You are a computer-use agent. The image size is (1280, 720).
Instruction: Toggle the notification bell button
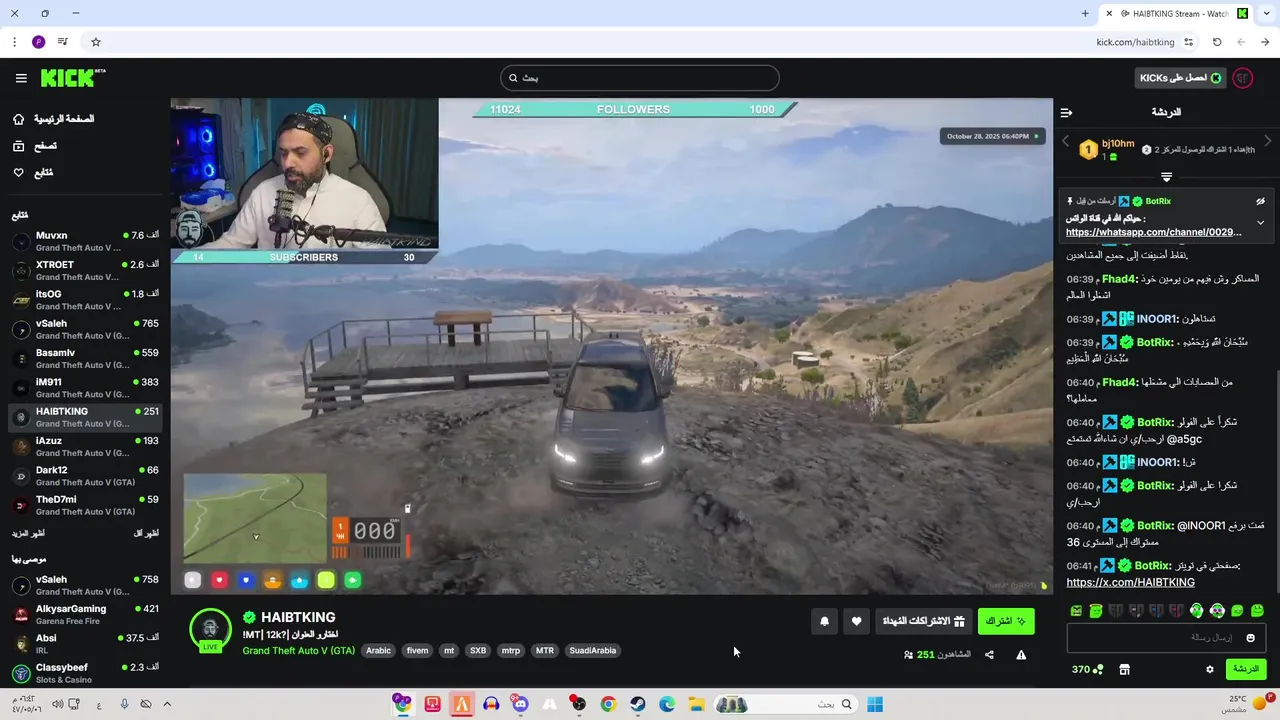click(x=824, y=621)
